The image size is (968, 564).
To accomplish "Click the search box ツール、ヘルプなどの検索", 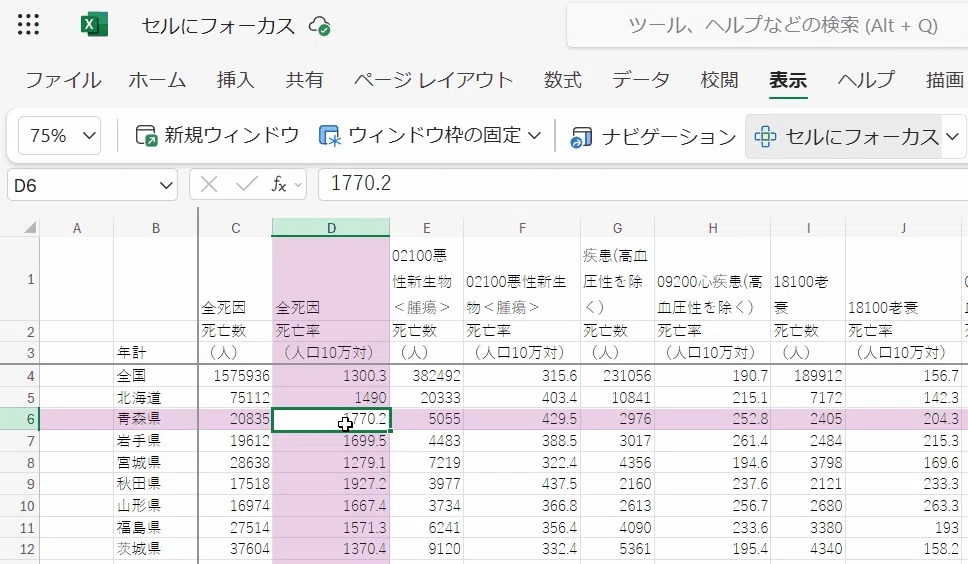I will [x=767, y=25].
